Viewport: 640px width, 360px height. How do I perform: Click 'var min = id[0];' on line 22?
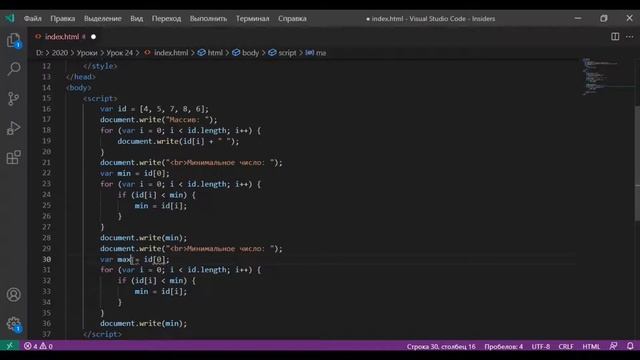[x=135, y=173]
